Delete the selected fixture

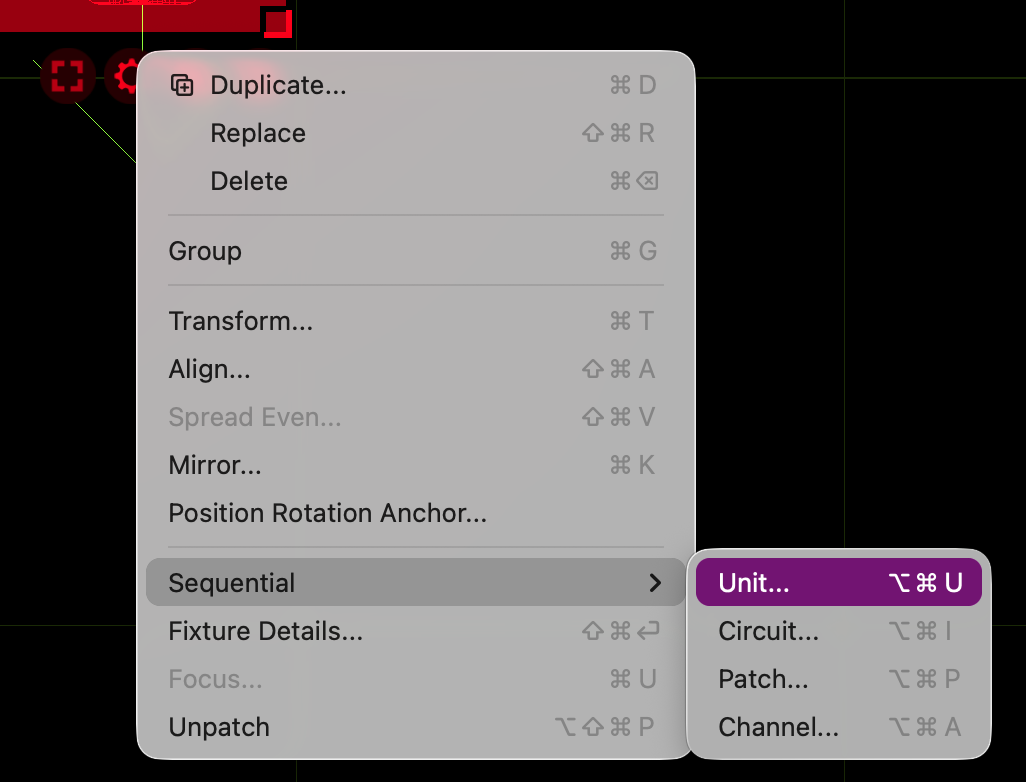pyautogui.click(x=248, y=181)
